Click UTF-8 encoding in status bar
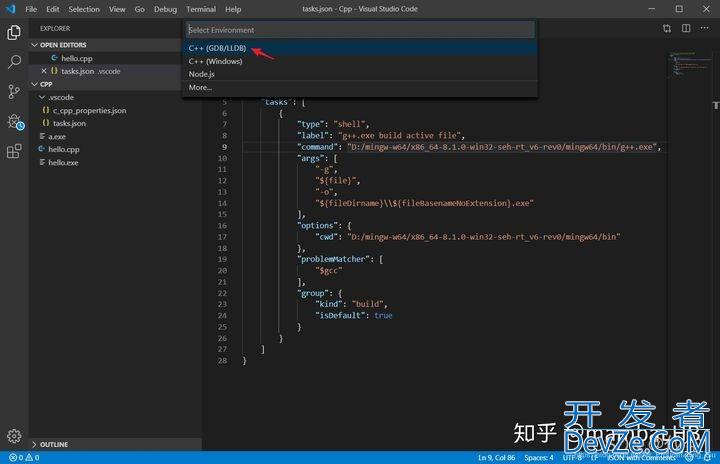The image size is (720, 464). [572, 458]
